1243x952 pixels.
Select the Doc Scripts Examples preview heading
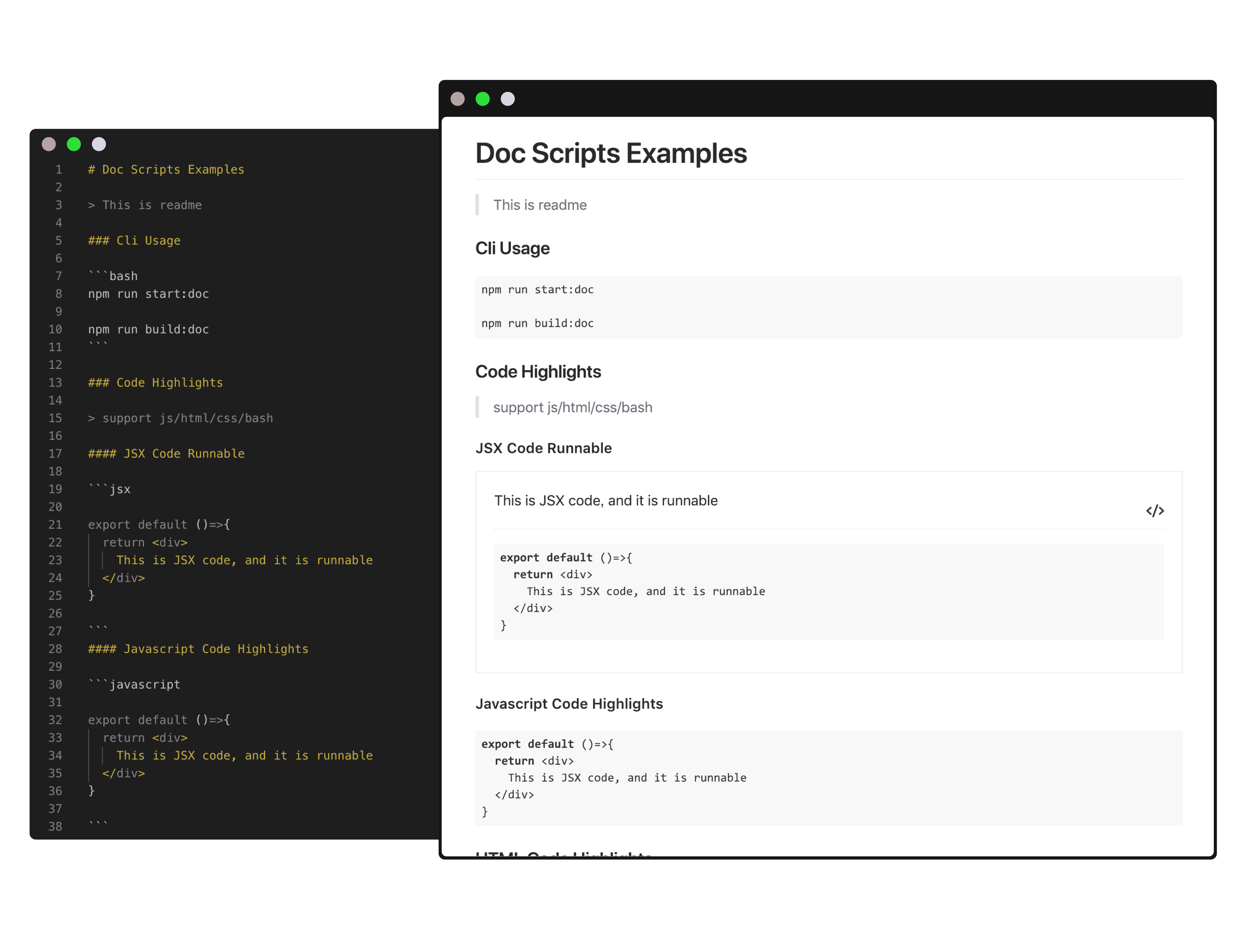click(x=610, y=154)
